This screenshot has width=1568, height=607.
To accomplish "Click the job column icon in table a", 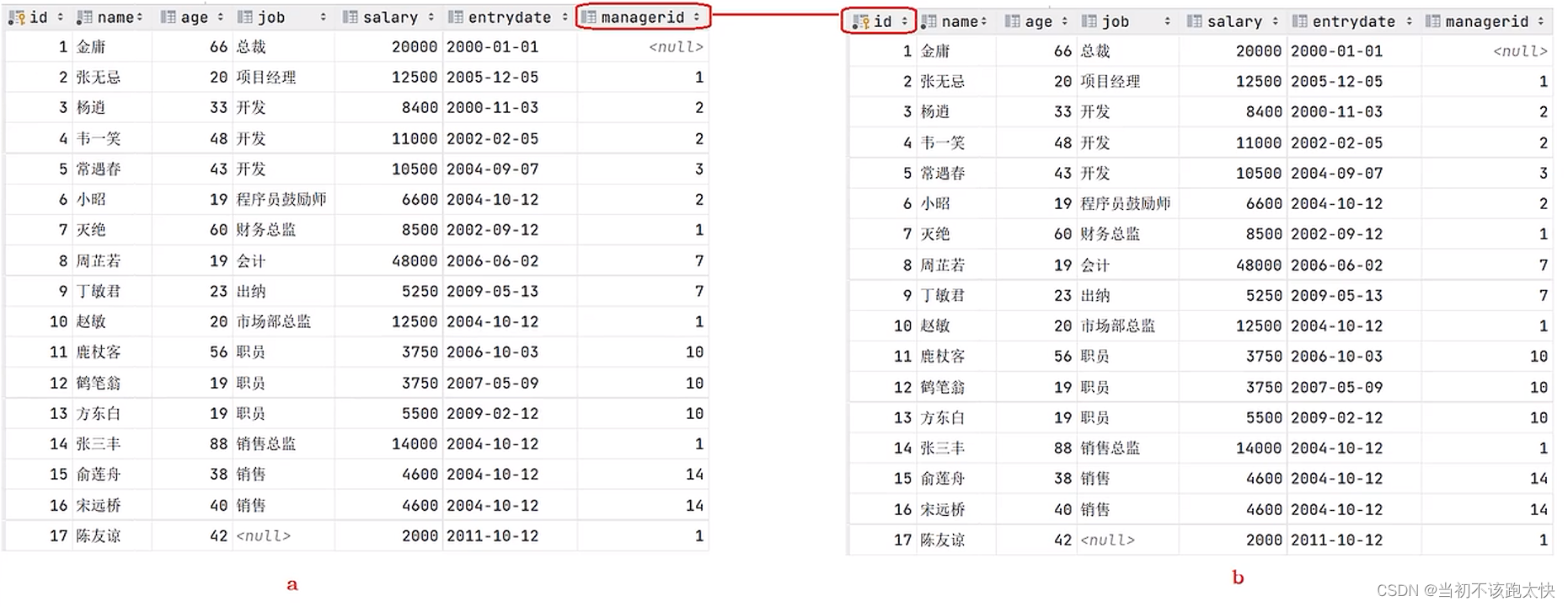I will pyautogui.click(x=244, y=17).
